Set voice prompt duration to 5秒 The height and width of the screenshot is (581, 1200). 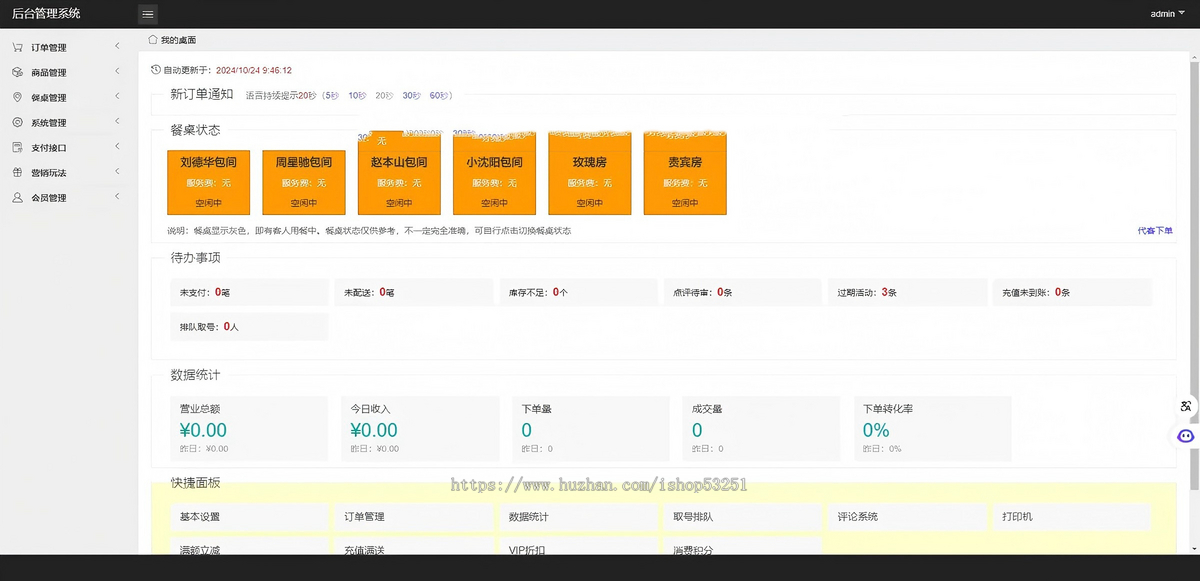[331, 95]
